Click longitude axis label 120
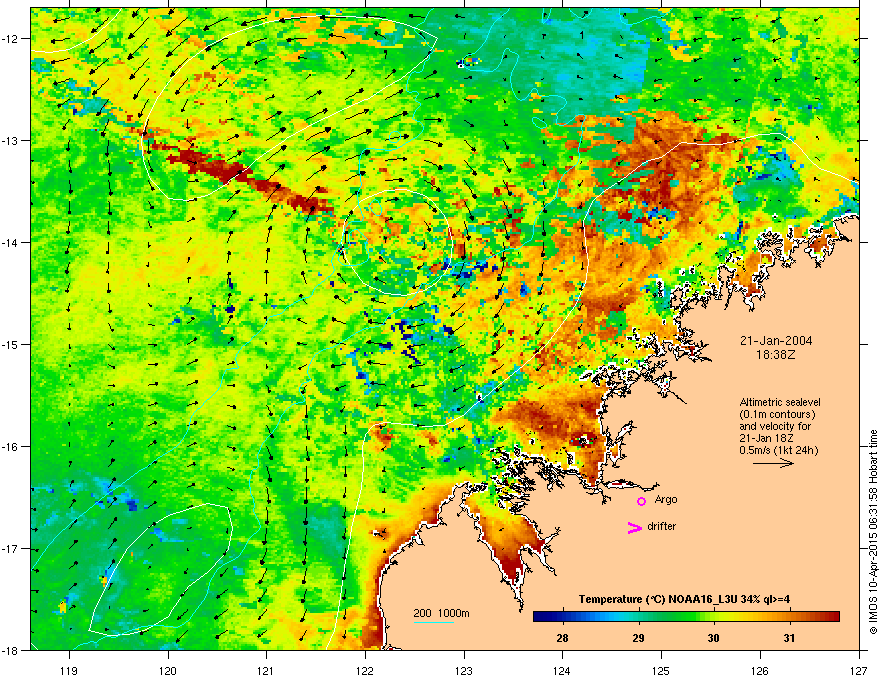This screenshot has height=680, width=880. (168, 670)
